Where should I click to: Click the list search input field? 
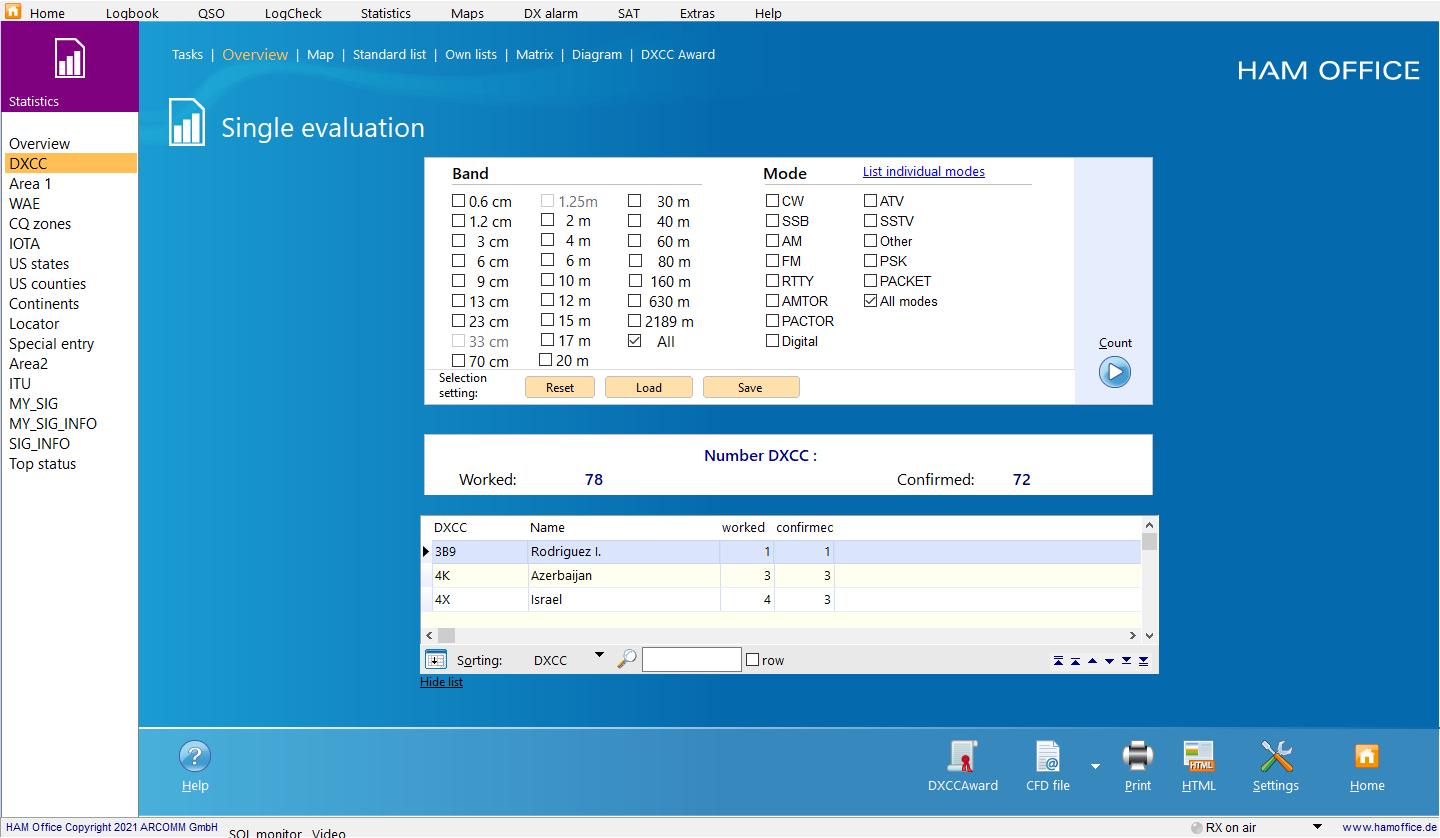point(692,660)
